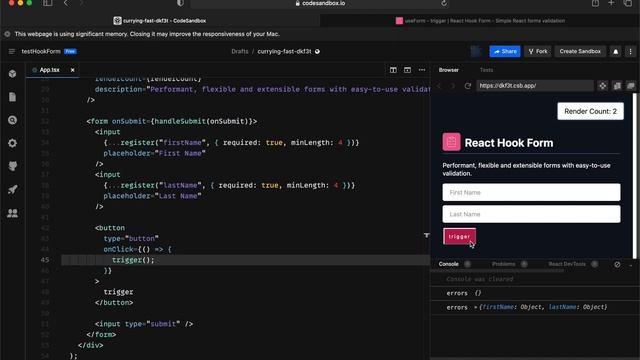Open the CodeSandbox hamburger menu
This screenshot has width=640, height=360.
[x=11, y=51]
